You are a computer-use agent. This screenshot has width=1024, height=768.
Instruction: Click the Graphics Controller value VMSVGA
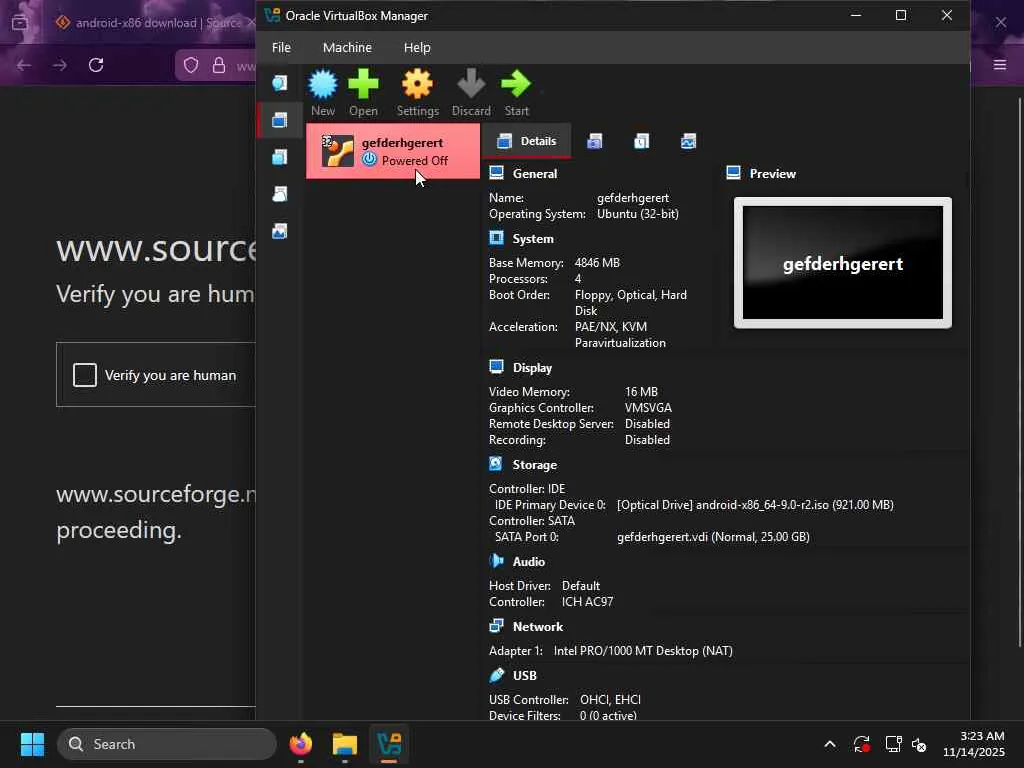pyautogui.click(x=648, y=408)
